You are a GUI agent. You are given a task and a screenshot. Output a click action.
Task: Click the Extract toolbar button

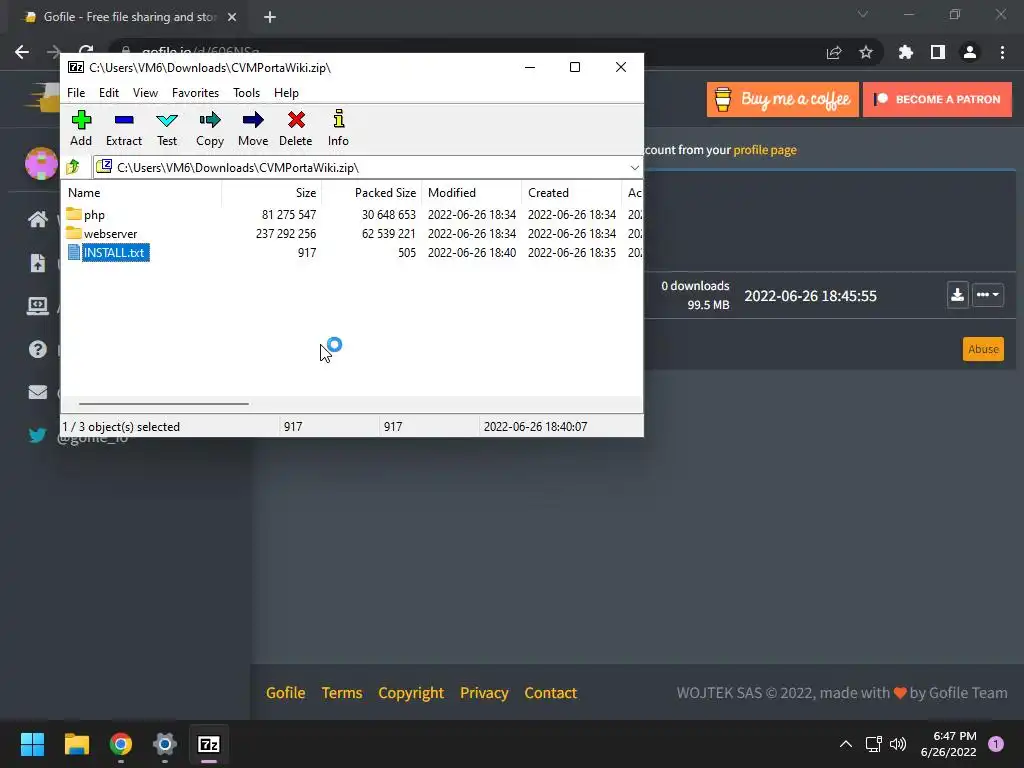tap(123, 129)
